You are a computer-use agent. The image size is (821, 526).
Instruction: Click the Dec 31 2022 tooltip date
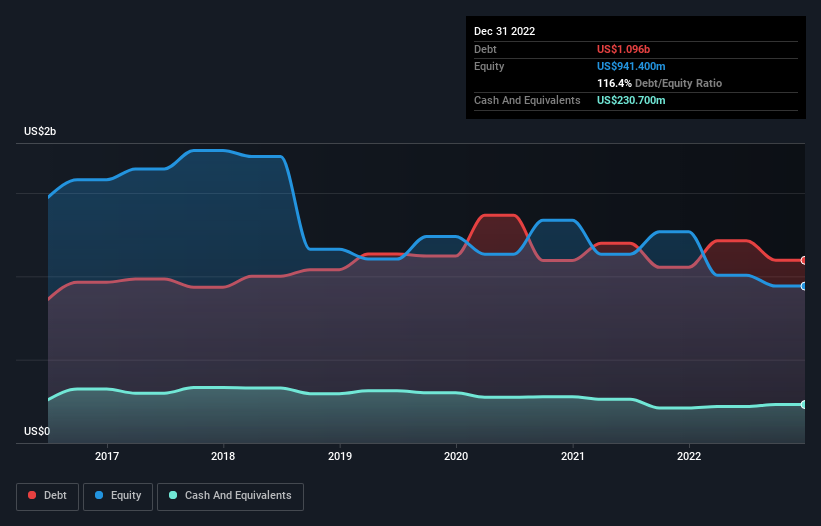click(x=504, y=31)
